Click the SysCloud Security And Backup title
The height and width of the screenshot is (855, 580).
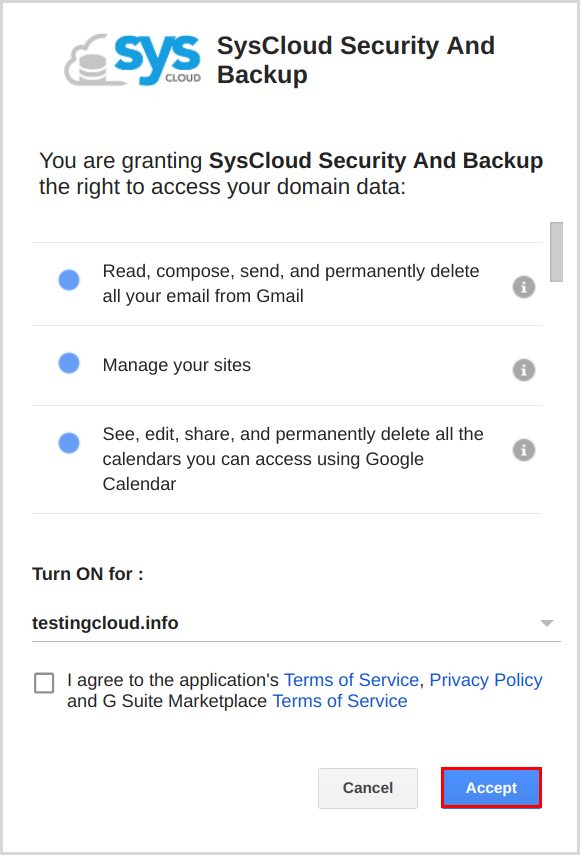[356, 60]
